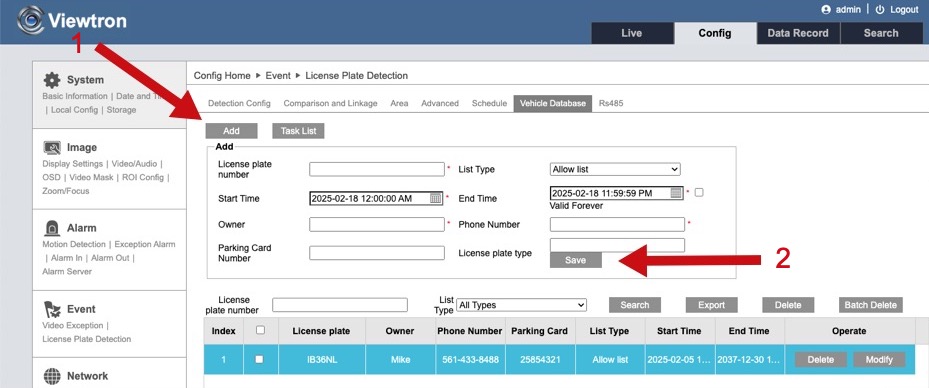
Task: Click the Parking Card Number input field
Action: click(x=377, y=253)
